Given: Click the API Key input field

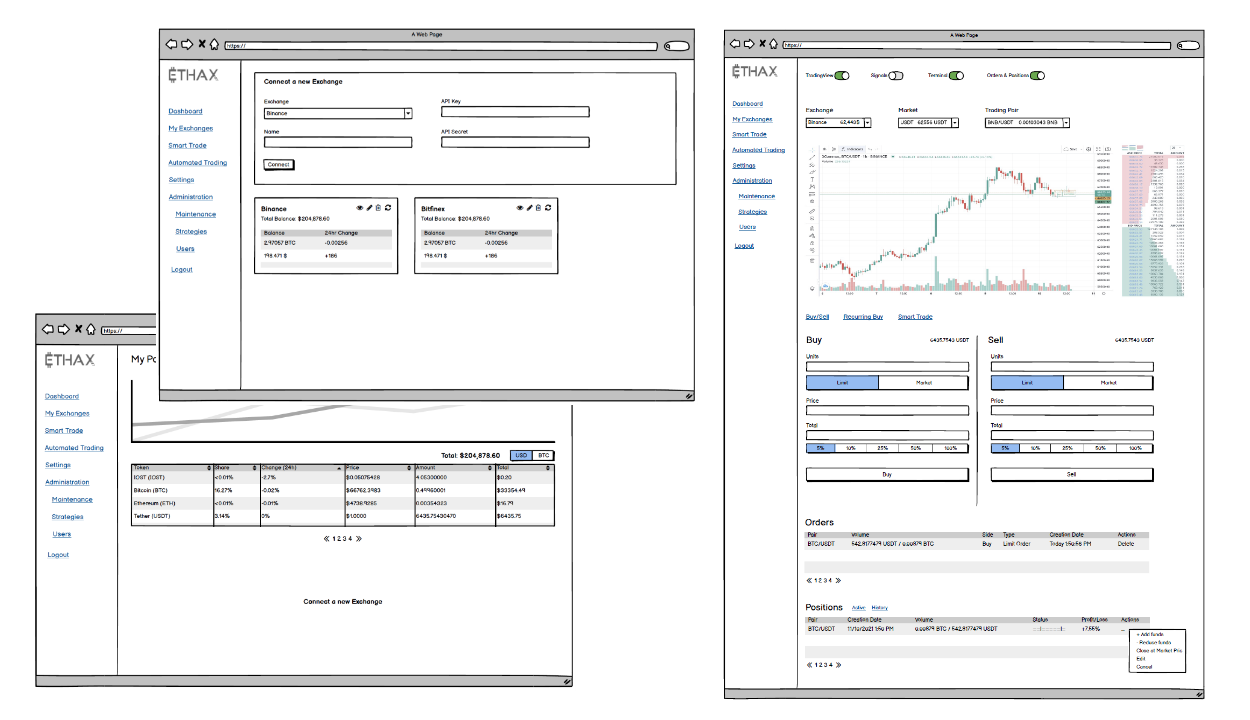Looking at the screenshot, I should pyautogui.click(x=515, y=111).
